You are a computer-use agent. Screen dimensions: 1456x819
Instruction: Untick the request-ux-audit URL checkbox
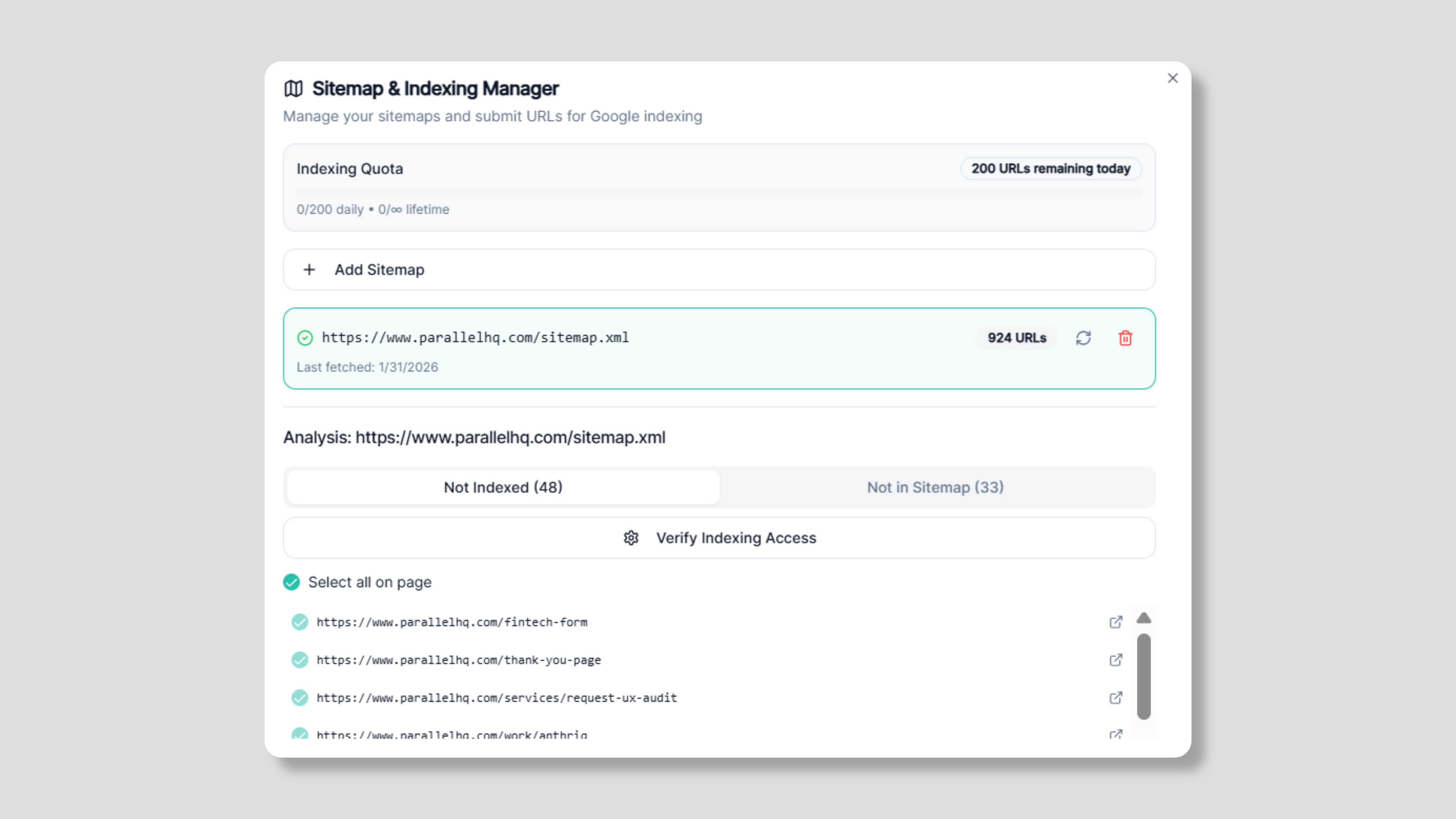[x=300, y=698]
